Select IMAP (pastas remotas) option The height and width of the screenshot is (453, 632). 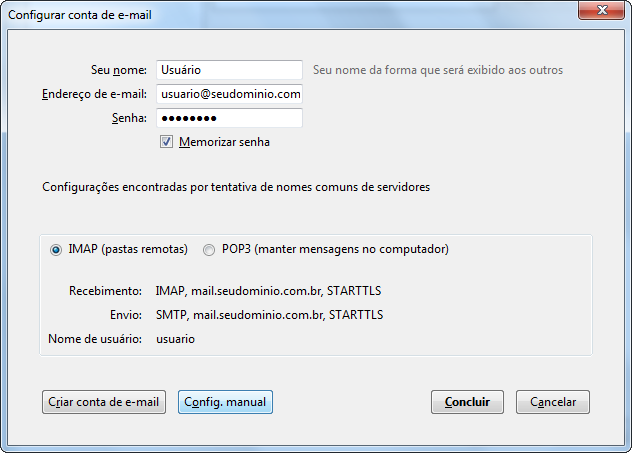point(56,249)
